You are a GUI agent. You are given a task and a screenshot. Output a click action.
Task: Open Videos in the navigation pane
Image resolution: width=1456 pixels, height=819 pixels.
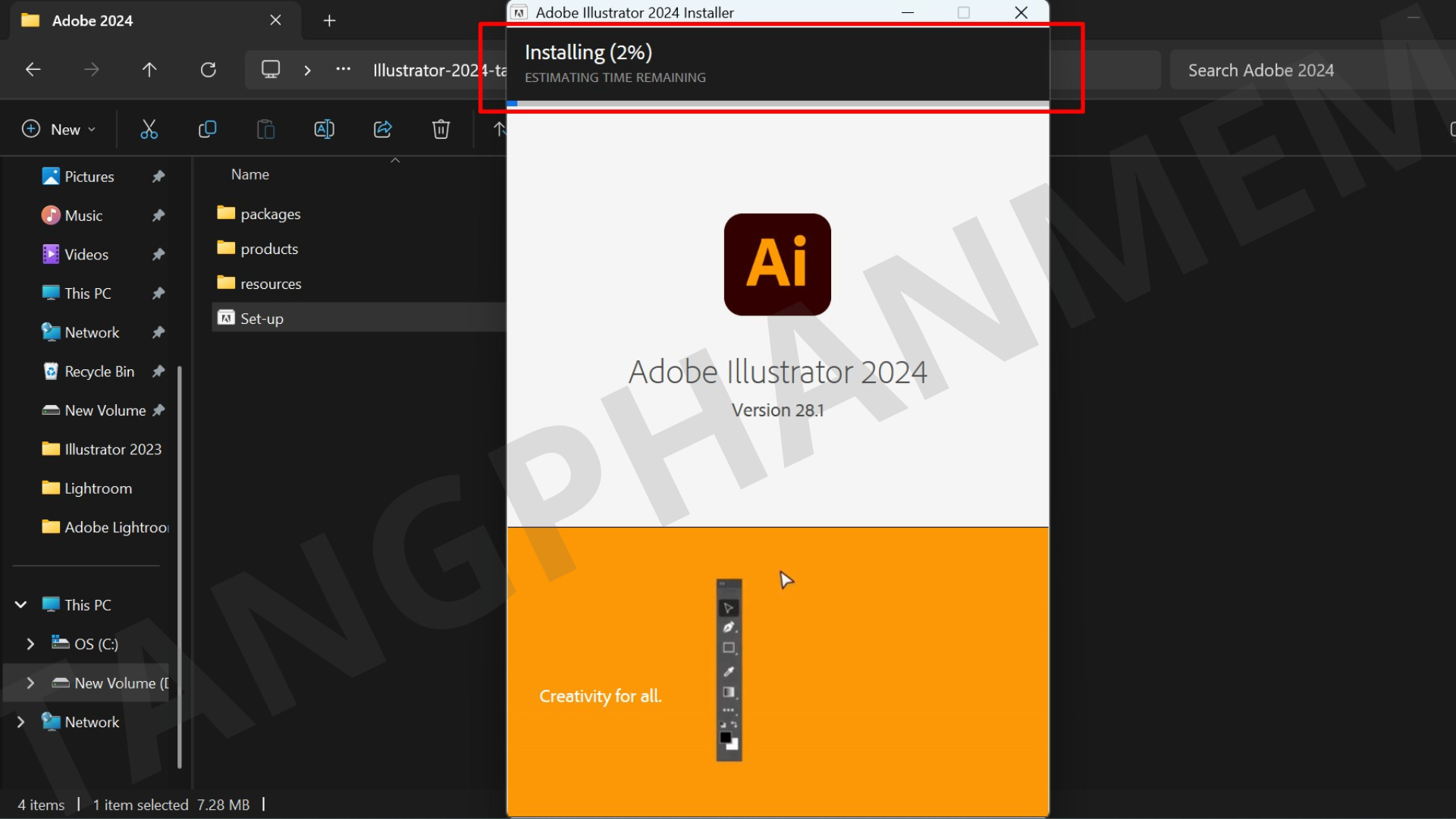tap(75, 255)
